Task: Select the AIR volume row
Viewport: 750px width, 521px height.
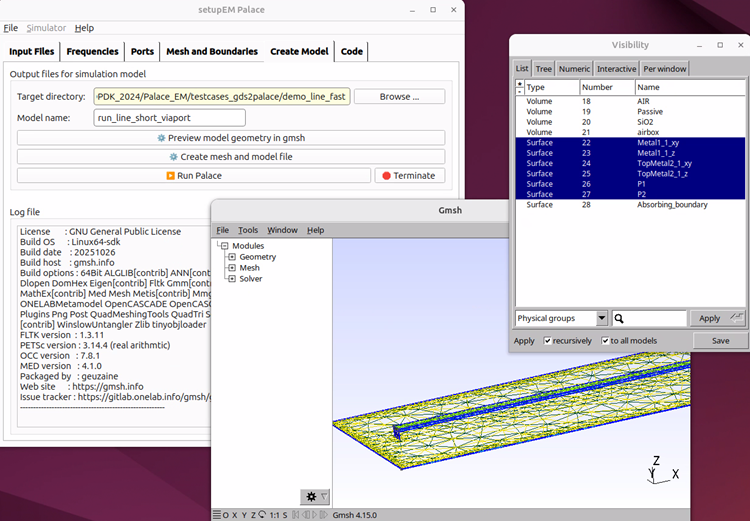Action: coord(630,101)
